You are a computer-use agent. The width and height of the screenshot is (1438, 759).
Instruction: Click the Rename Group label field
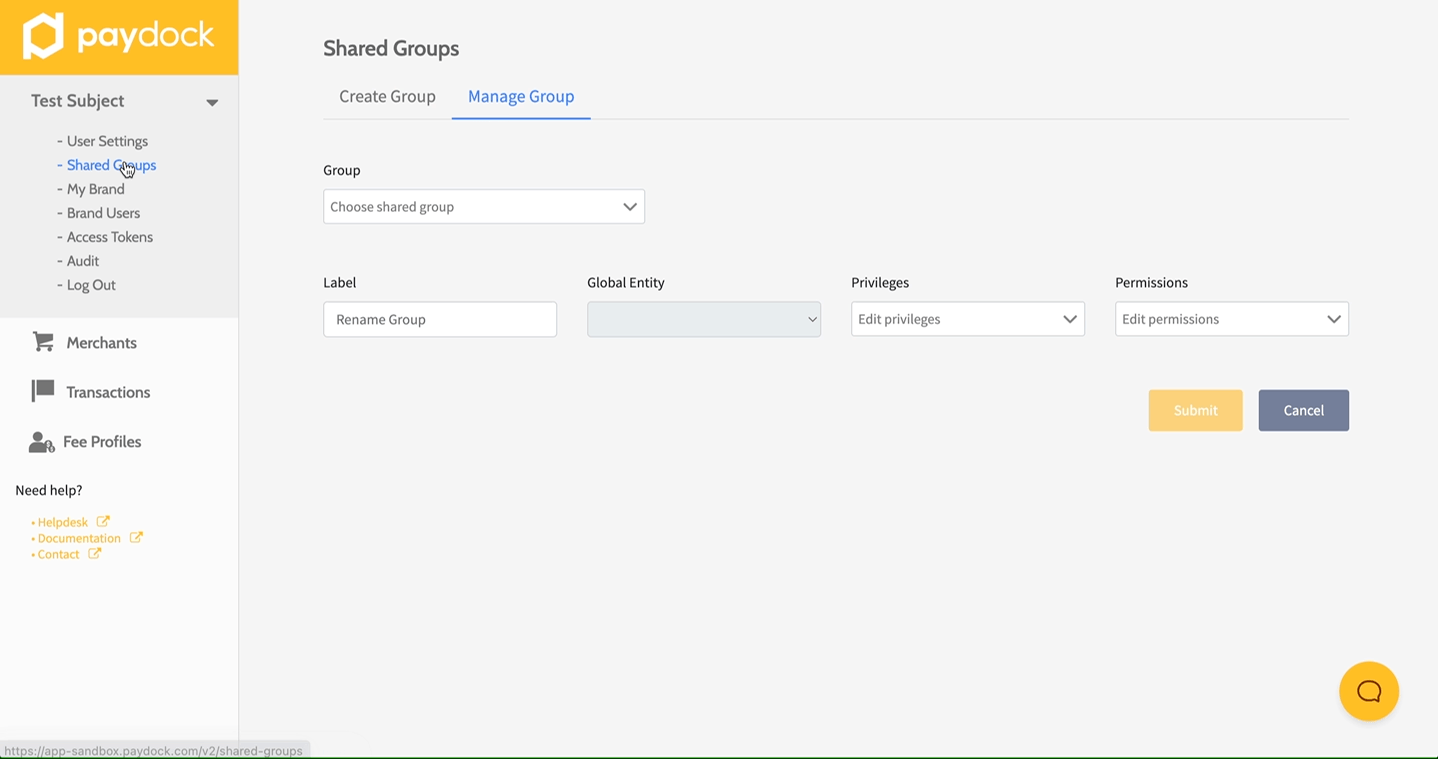click(x=439, y=319)
